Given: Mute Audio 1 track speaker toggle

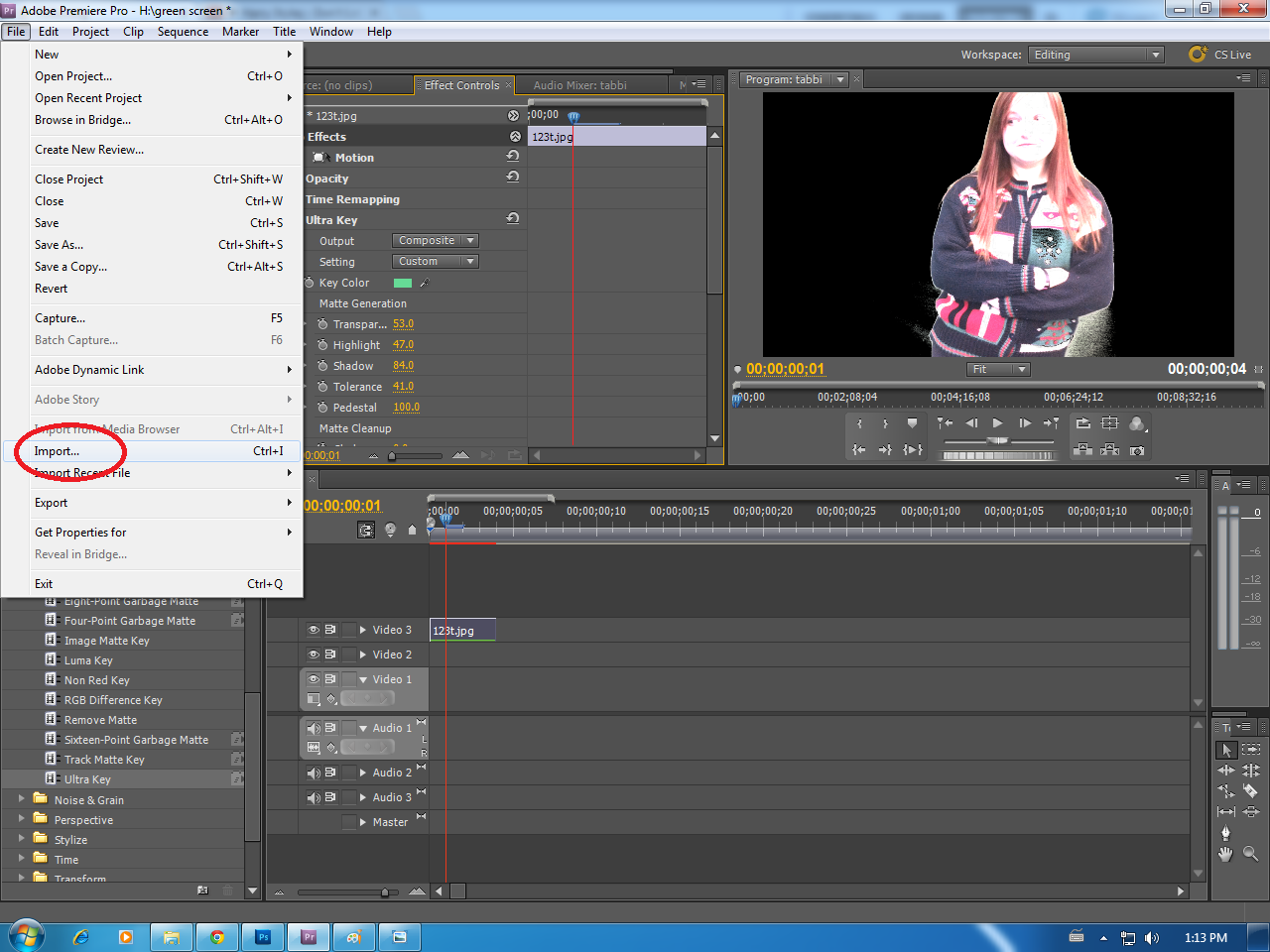Looking at the screenshot, I should click(x=314, y=728).
